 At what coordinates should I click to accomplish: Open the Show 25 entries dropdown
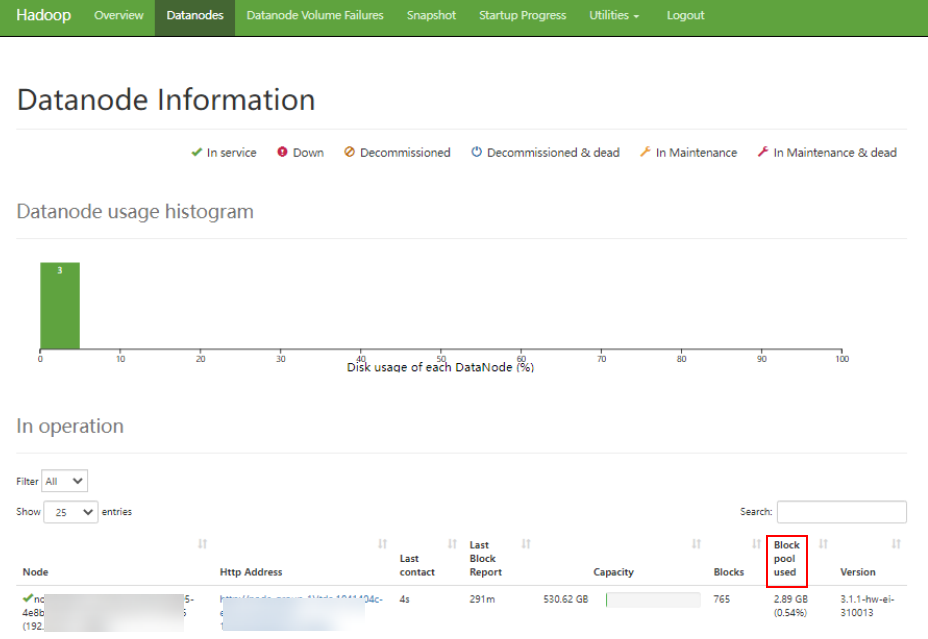click(71, 512)
